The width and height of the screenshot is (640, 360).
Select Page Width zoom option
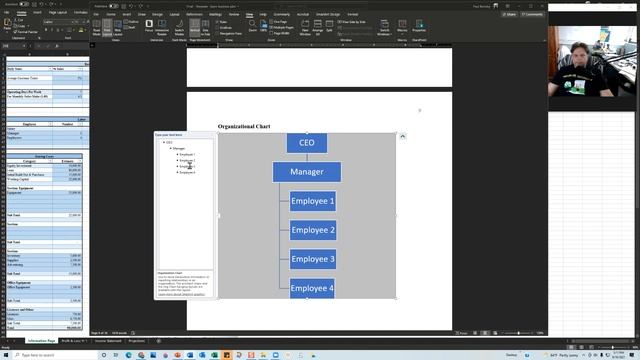point(280,33)
